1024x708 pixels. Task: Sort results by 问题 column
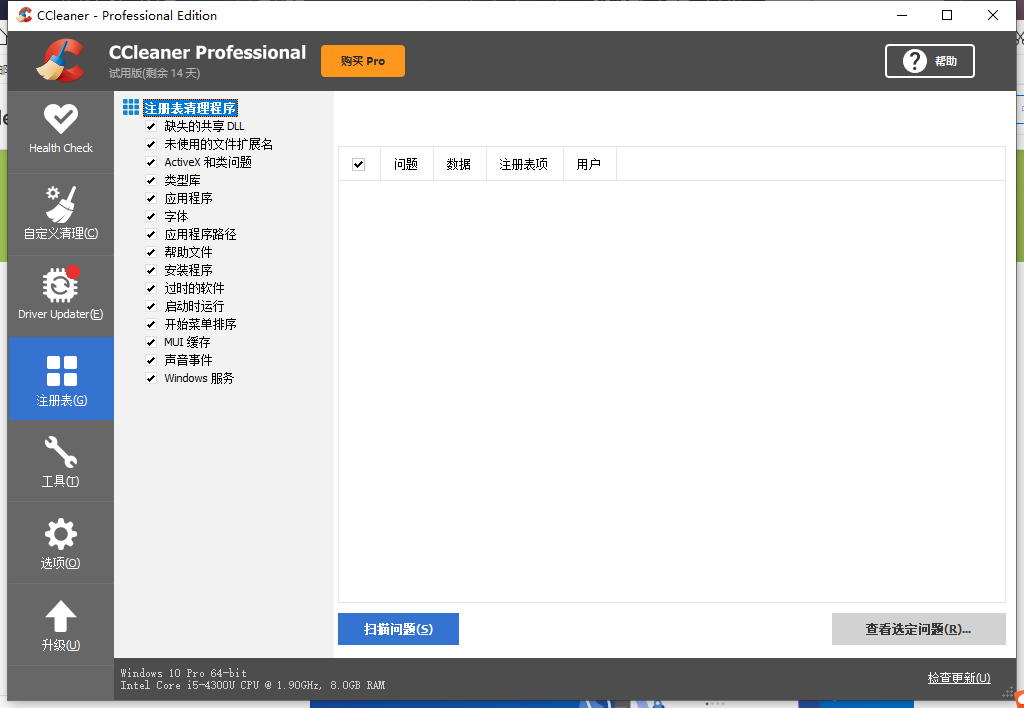click(x=406, y=164)
